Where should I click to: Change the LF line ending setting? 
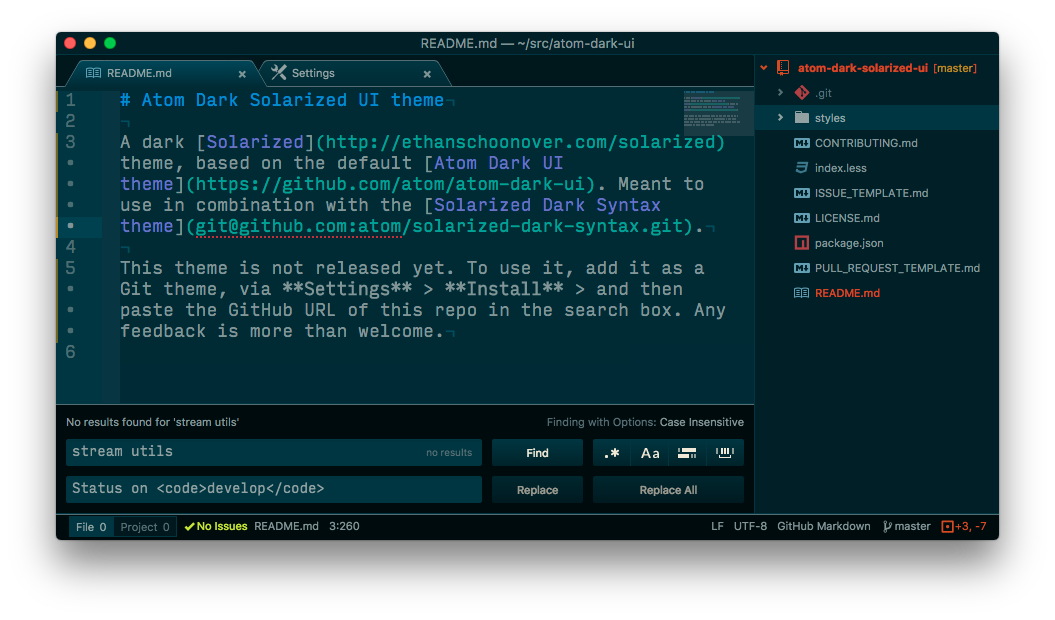coord(717,526)
